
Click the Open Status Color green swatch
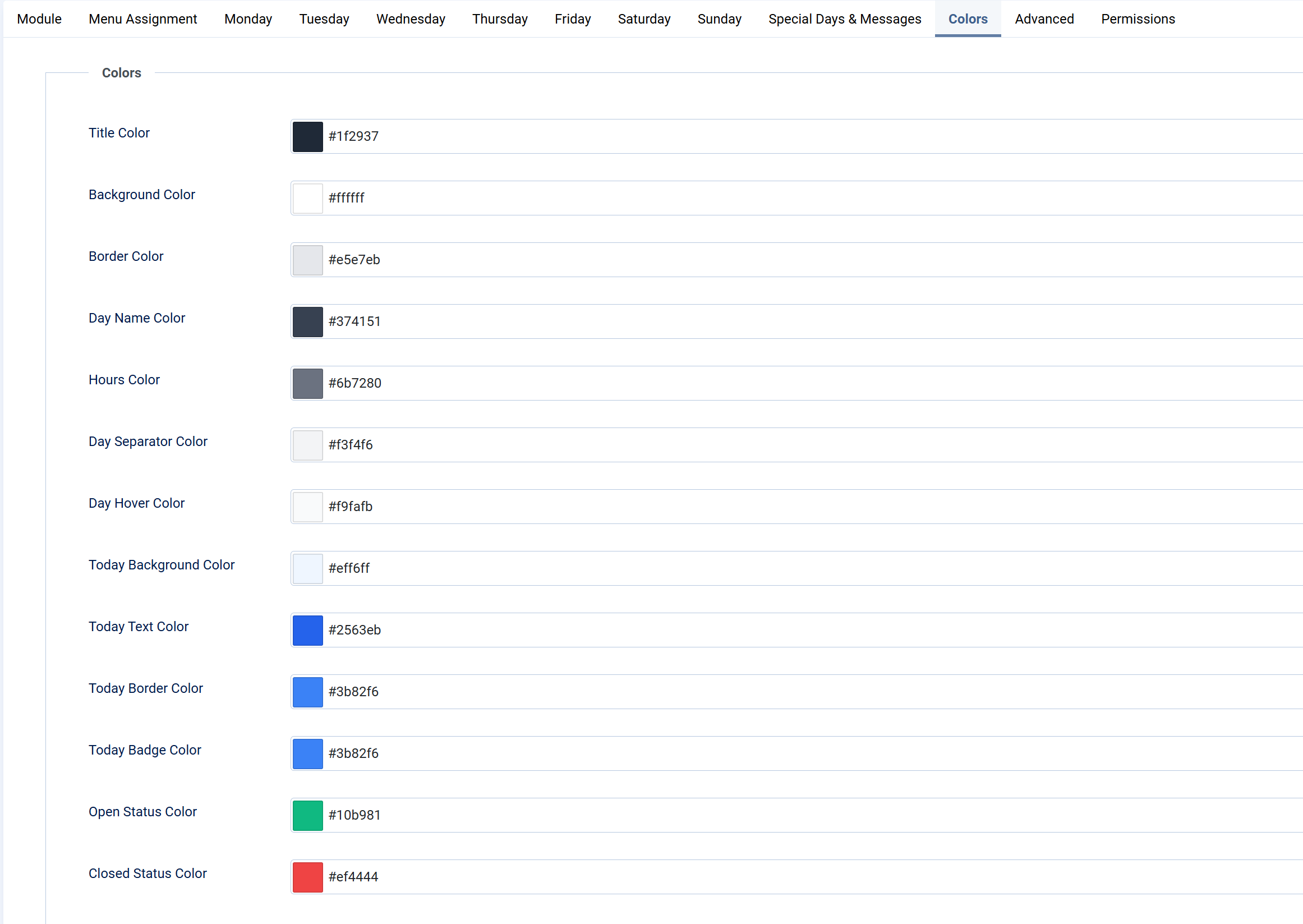pyautogui.click(x=308, y=815)
